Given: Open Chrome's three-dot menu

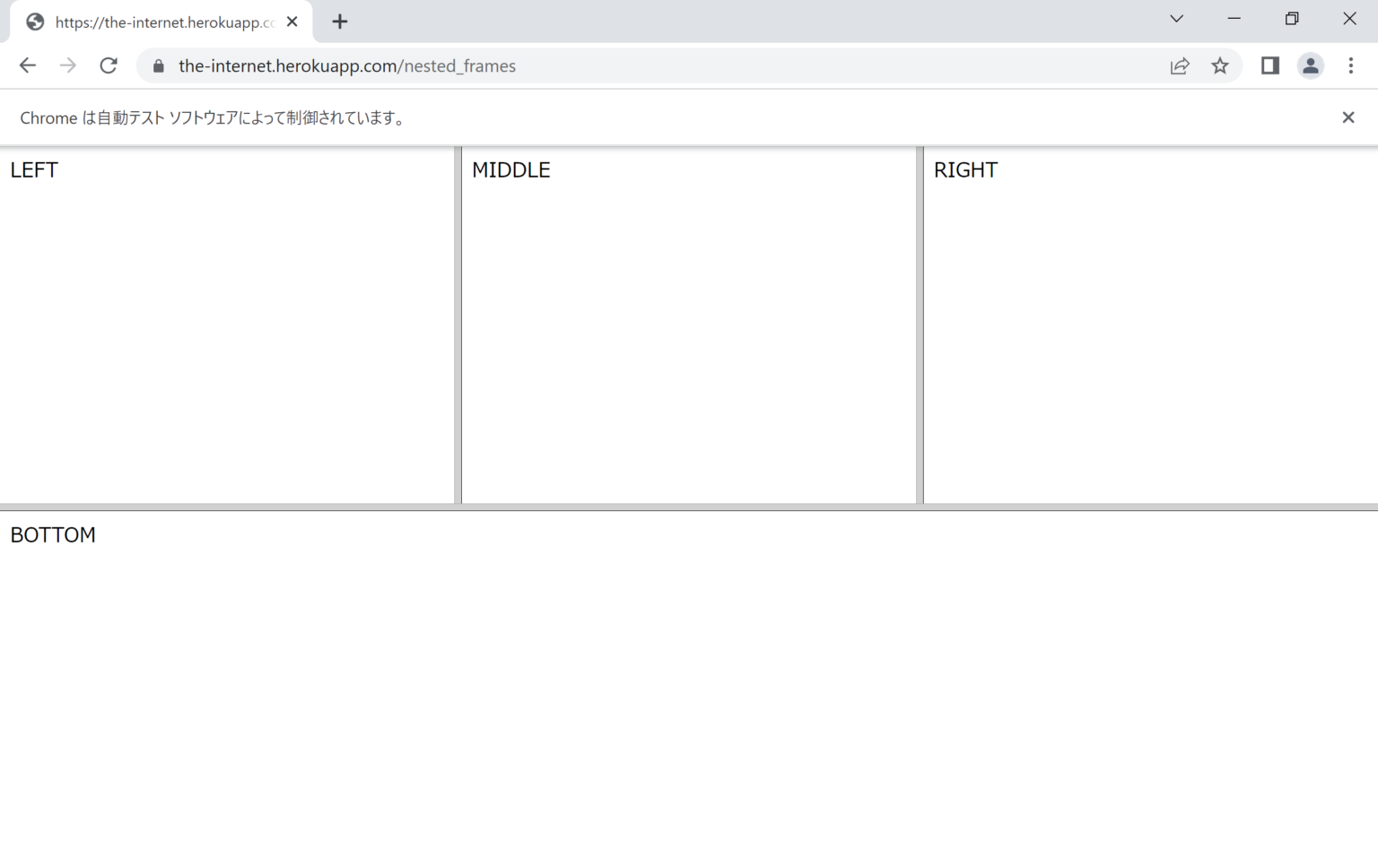Looking at the screenshot, I should pyautogui.click(x=1350, y=65).
